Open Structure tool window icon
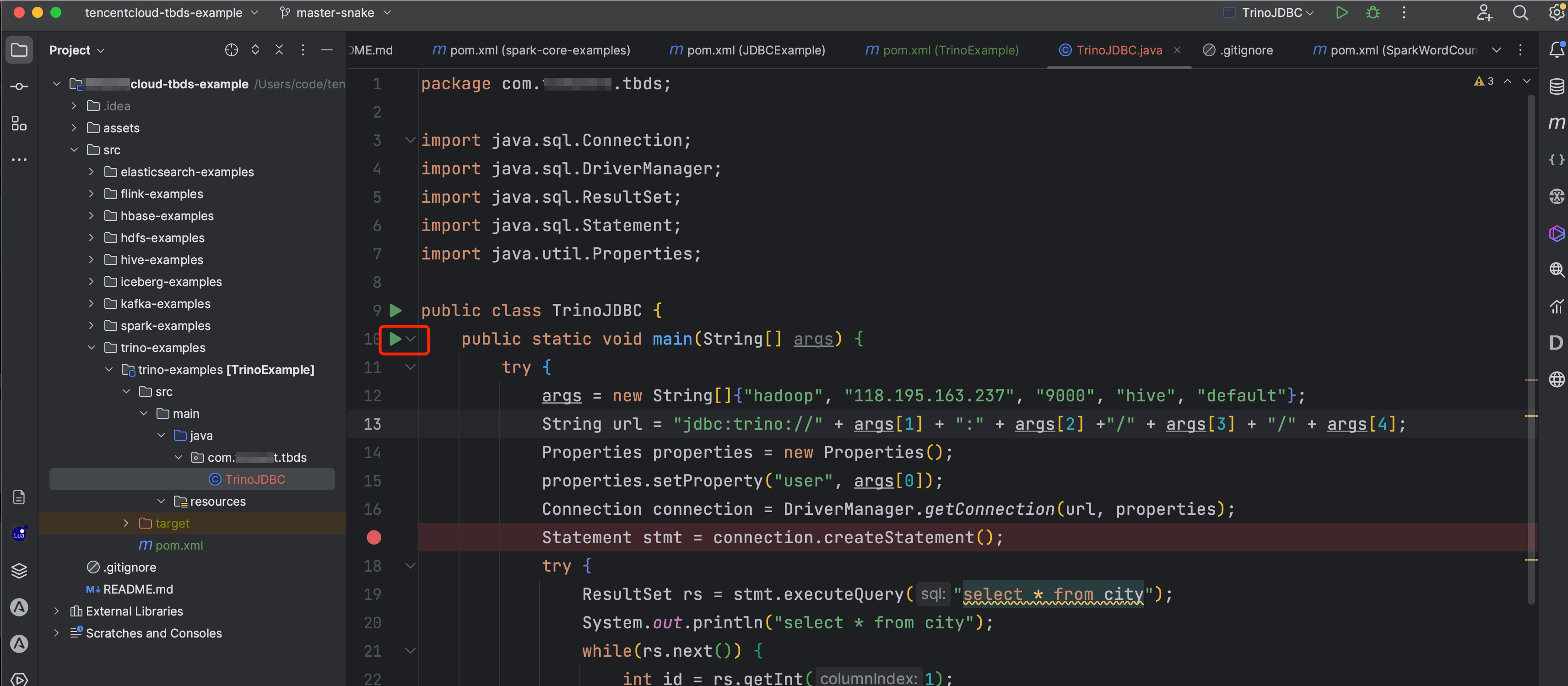 [19, 124]
